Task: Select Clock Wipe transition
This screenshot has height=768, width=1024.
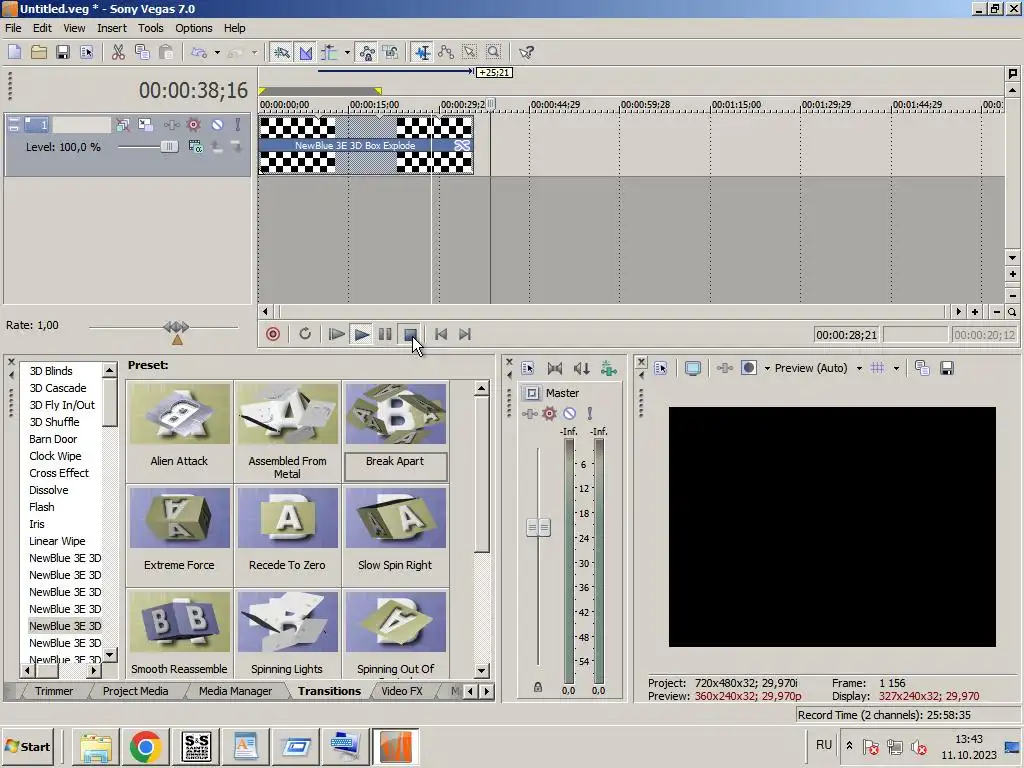Action: point(56,456)
